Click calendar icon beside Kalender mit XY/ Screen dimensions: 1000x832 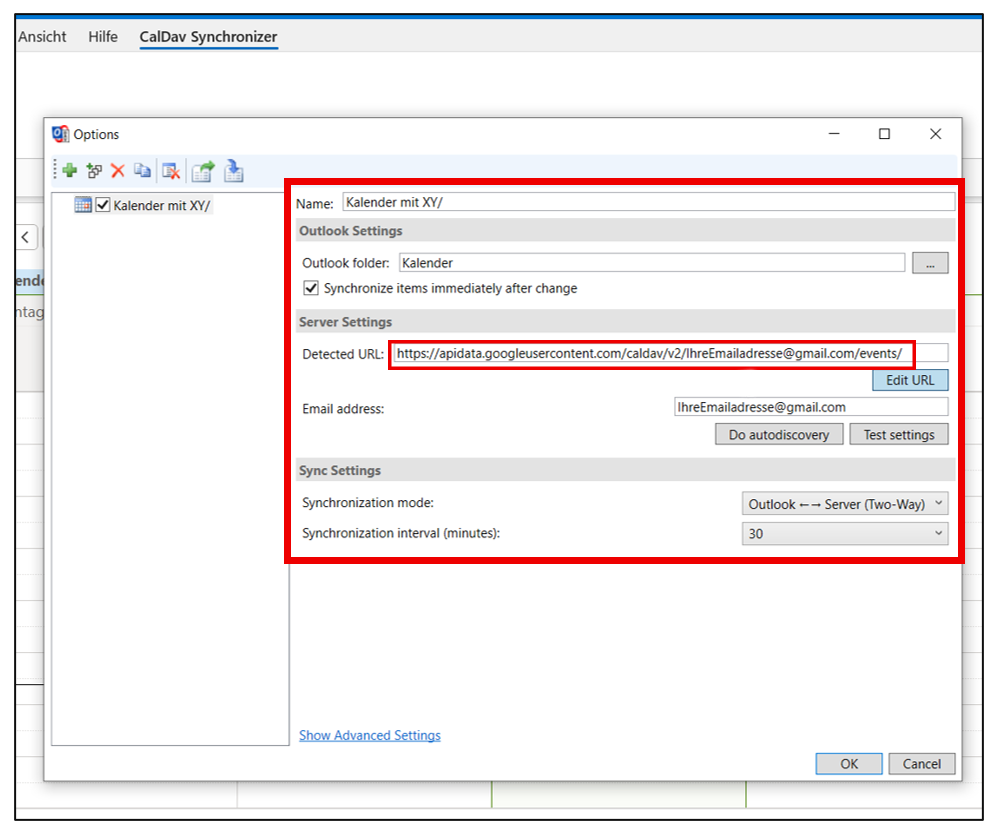[x=83, y=205]
